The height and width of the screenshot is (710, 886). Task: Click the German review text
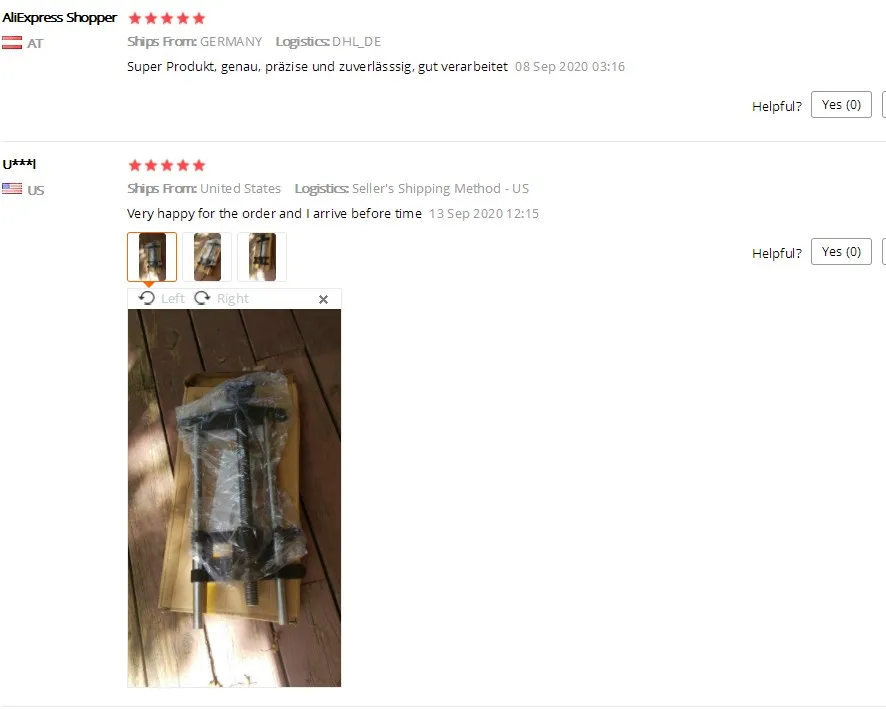(x=317, y=67)
